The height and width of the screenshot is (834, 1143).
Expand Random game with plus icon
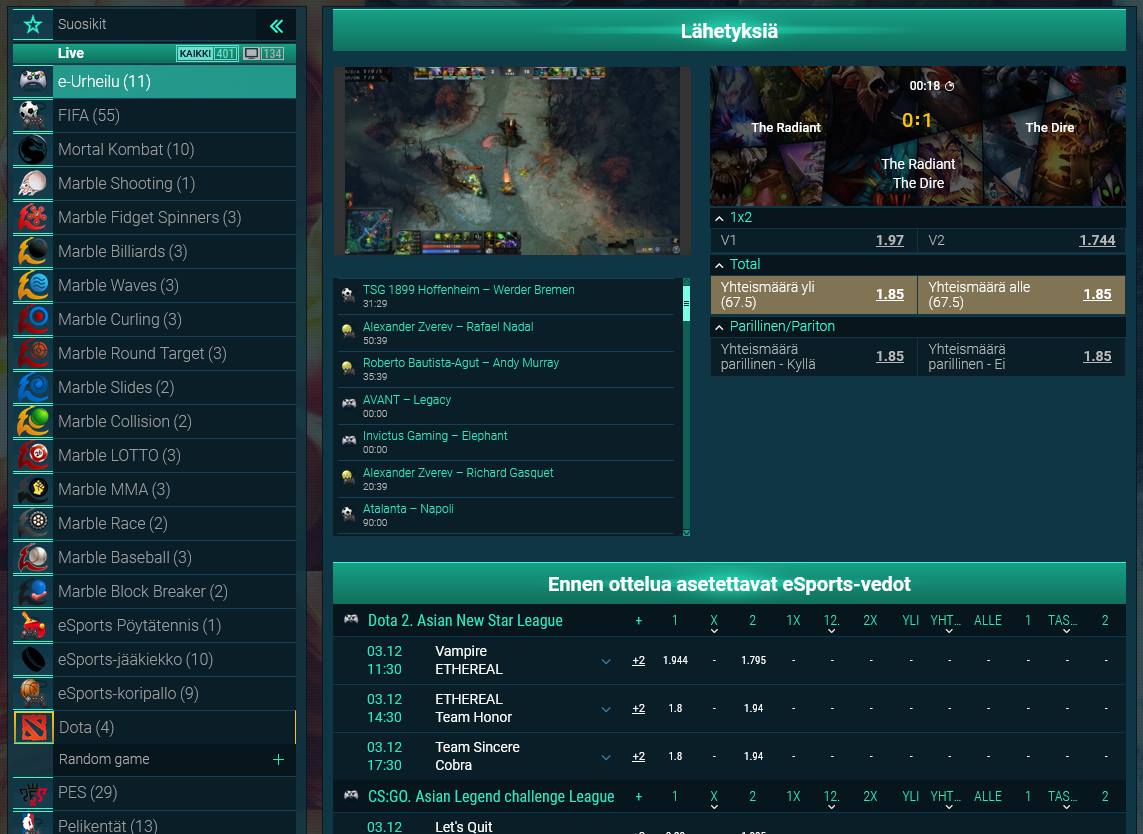pos(278,760)
